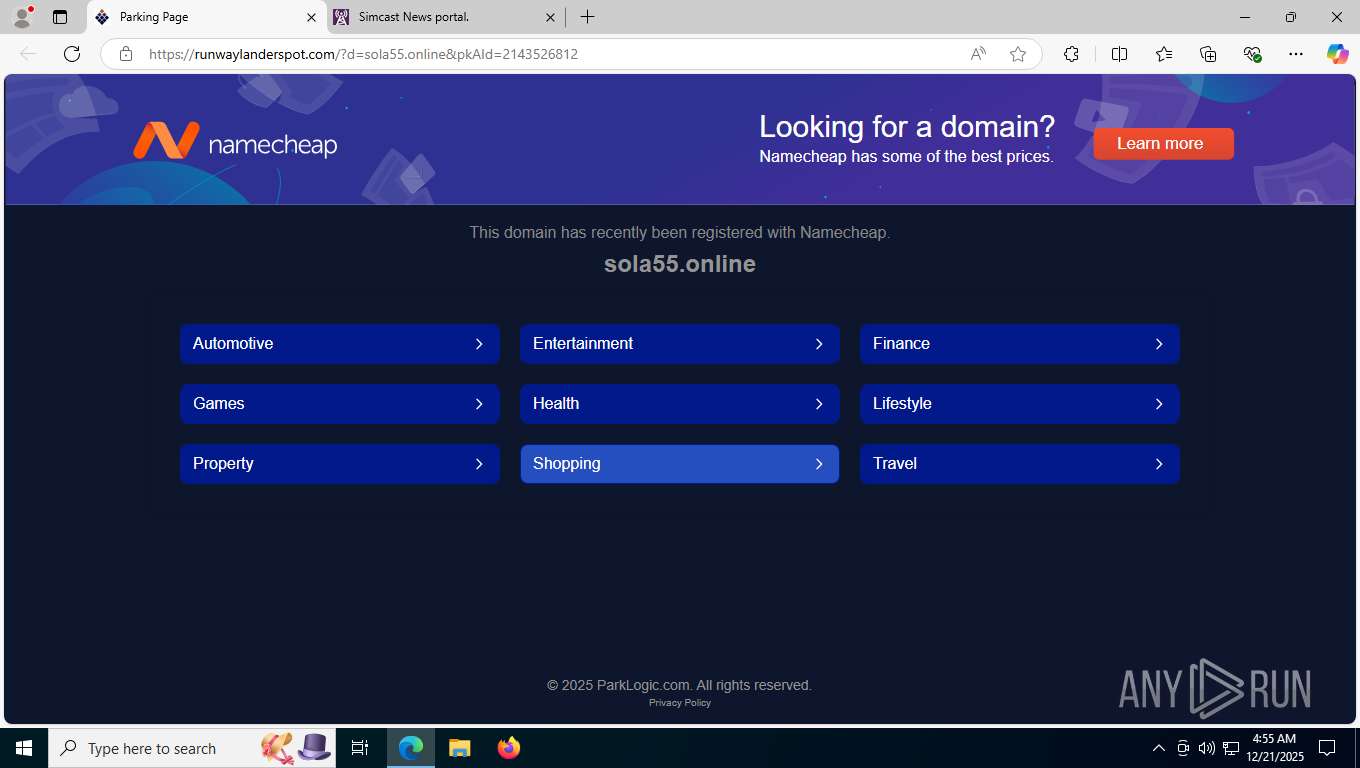Open the tab actions menu icon
Screen dimensions: 1360x768
(x=60, y=17)
